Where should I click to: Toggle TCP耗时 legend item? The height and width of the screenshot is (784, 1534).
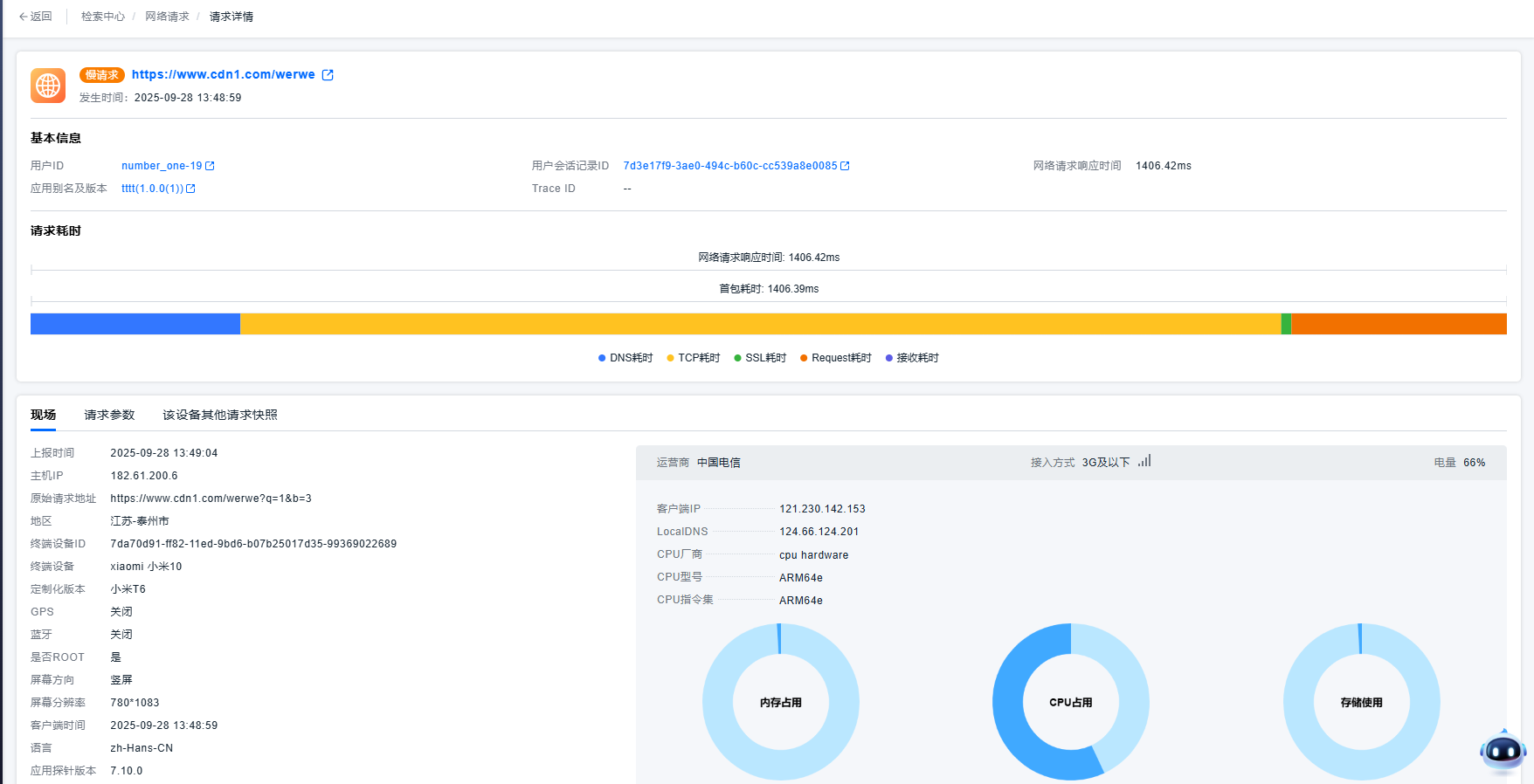[x=694, y=358]
